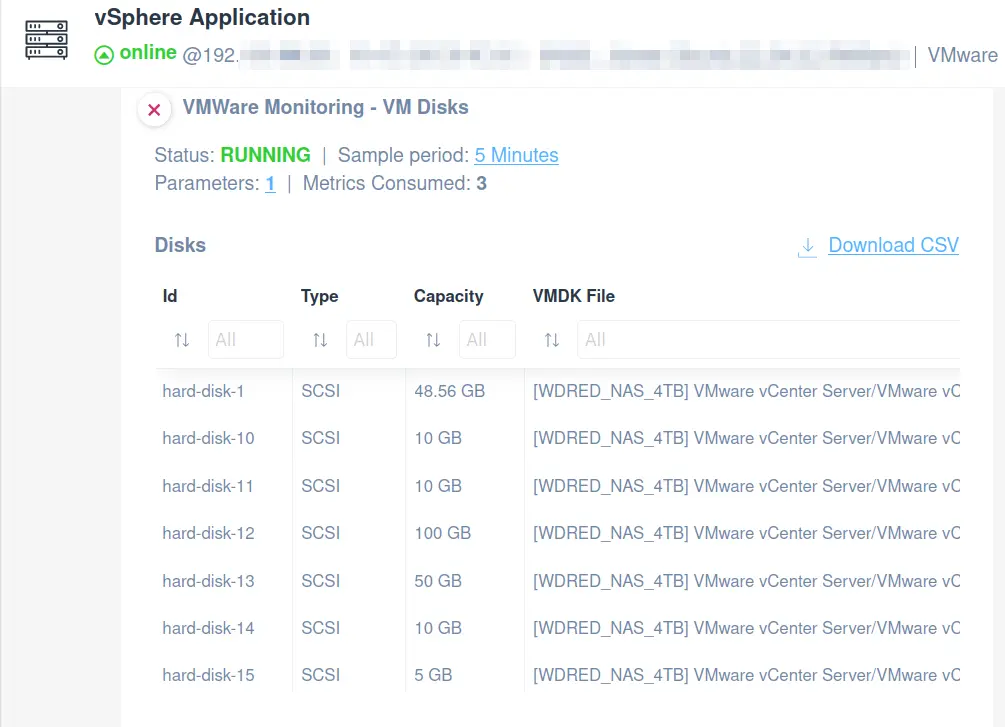
Task: Click the VMware label at top right
Action: pyautogui.click(x=962, y=56)
